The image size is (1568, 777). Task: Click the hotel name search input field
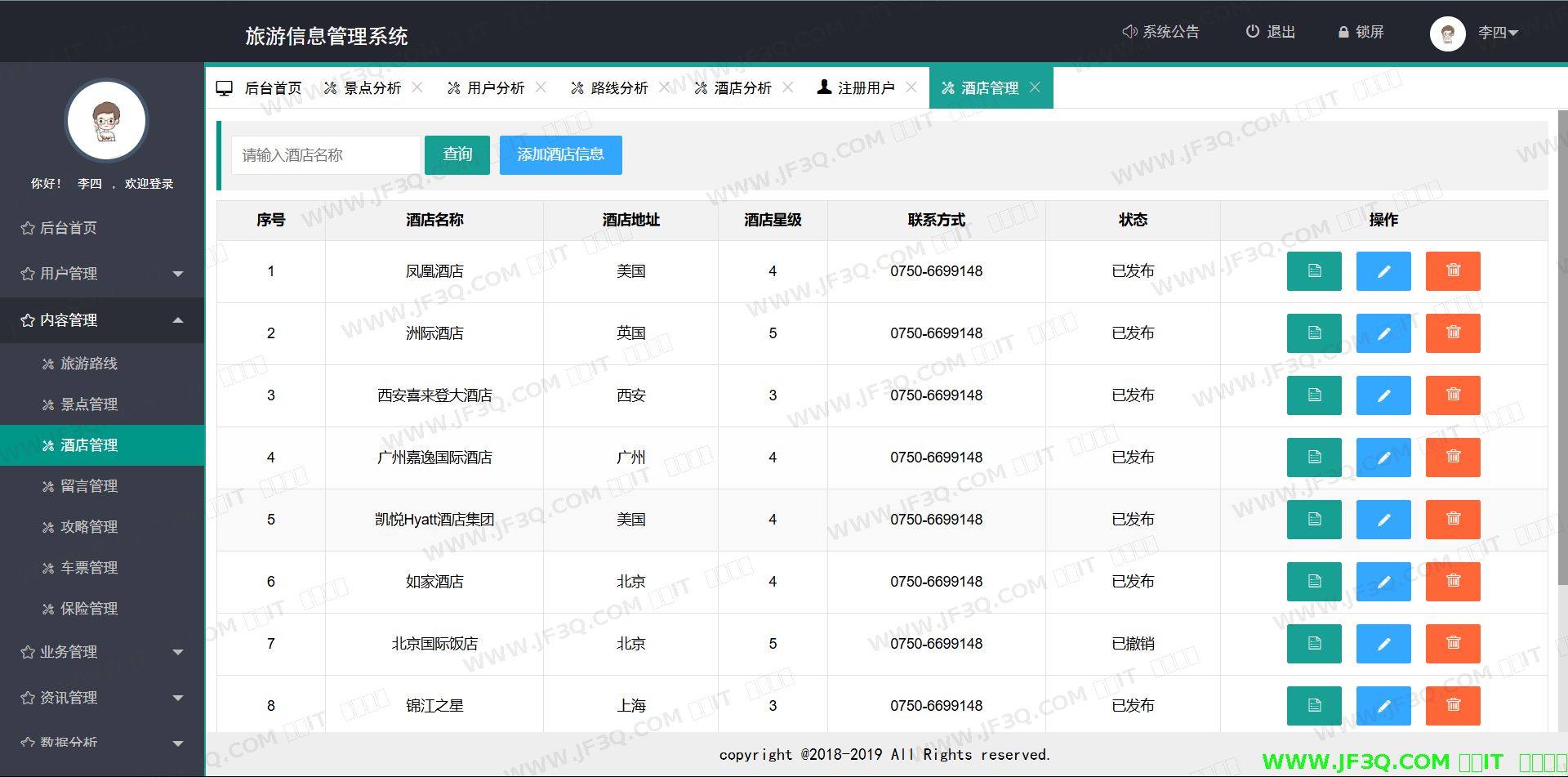[326, 155]
